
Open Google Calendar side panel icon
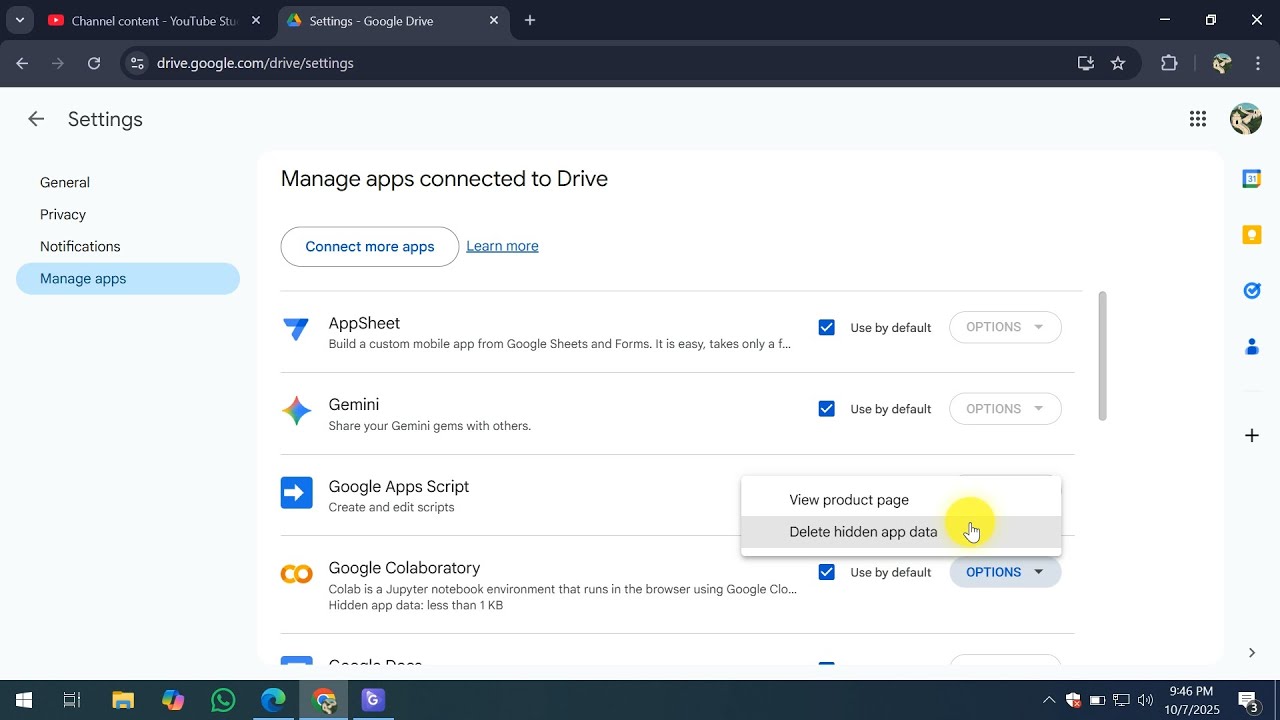click(1251, 179)
